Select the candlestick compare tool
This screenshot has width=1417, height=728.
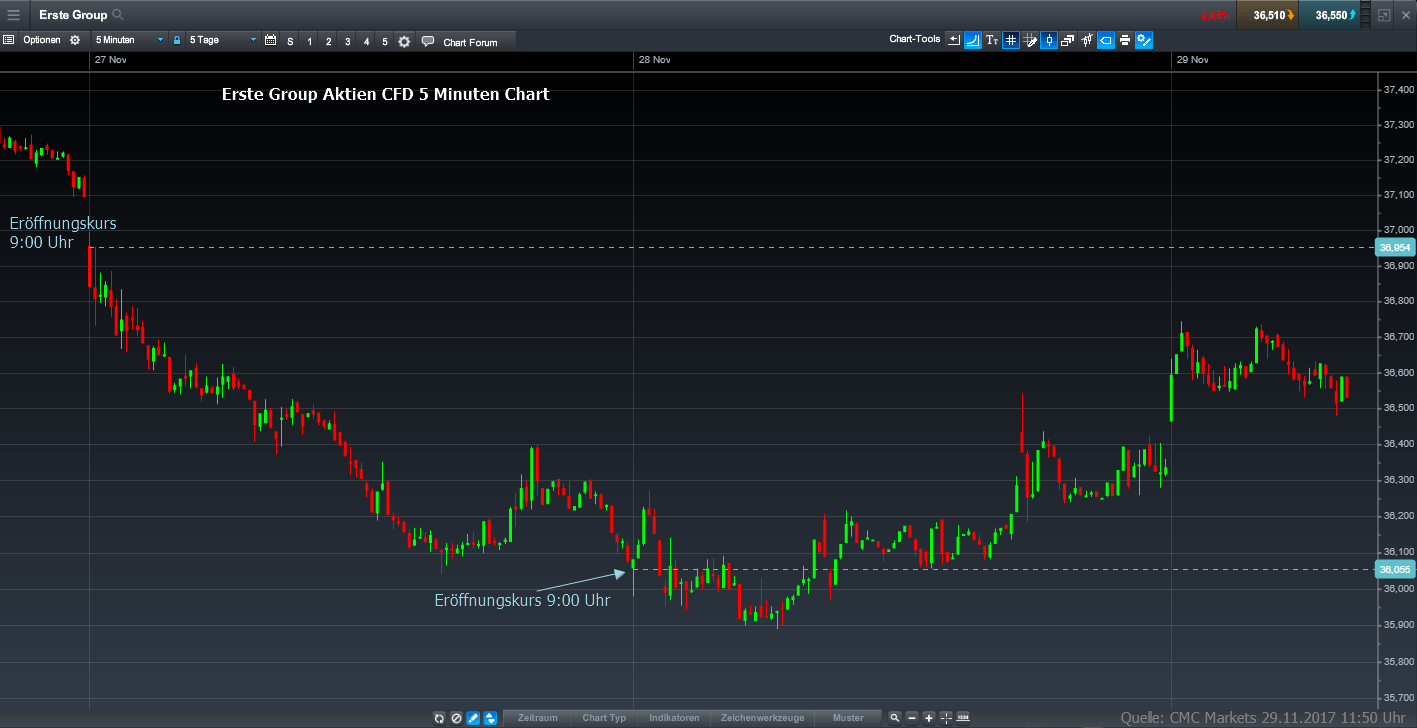(x=1087, y=40)
